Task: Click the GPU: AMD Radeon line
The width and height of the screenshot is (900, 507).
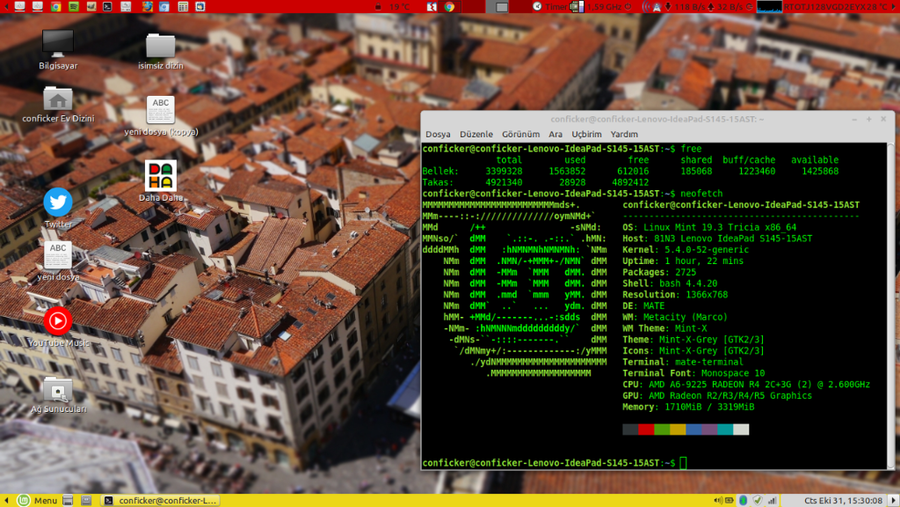Action: tap(717, 396)
